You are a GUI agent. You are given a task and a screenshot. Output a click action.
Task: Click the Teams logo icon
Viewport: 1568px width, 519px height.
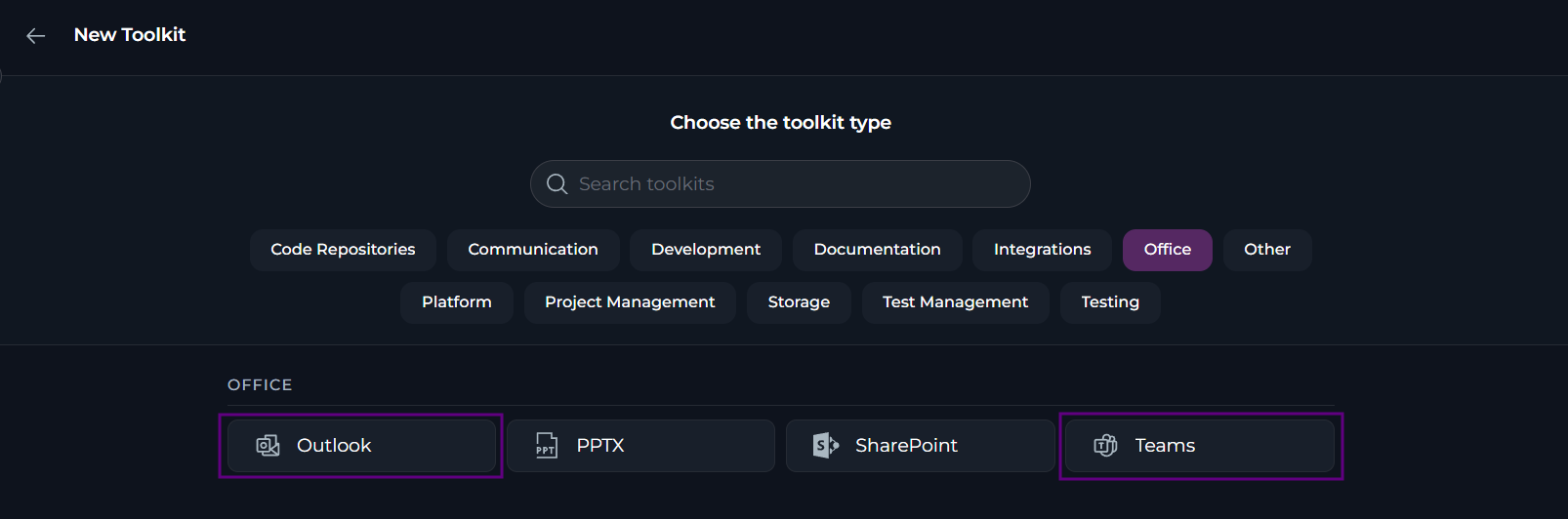tap(1105, 446)
